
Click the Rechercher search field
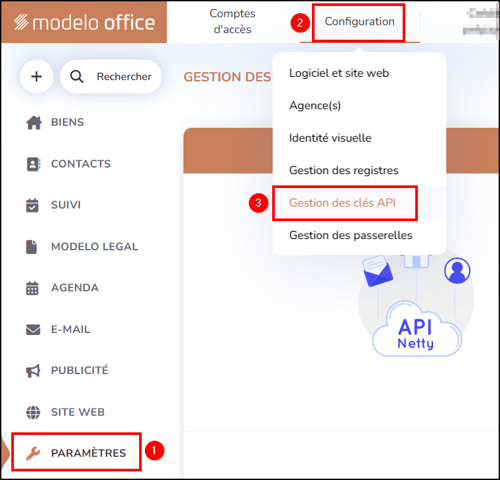111,76
